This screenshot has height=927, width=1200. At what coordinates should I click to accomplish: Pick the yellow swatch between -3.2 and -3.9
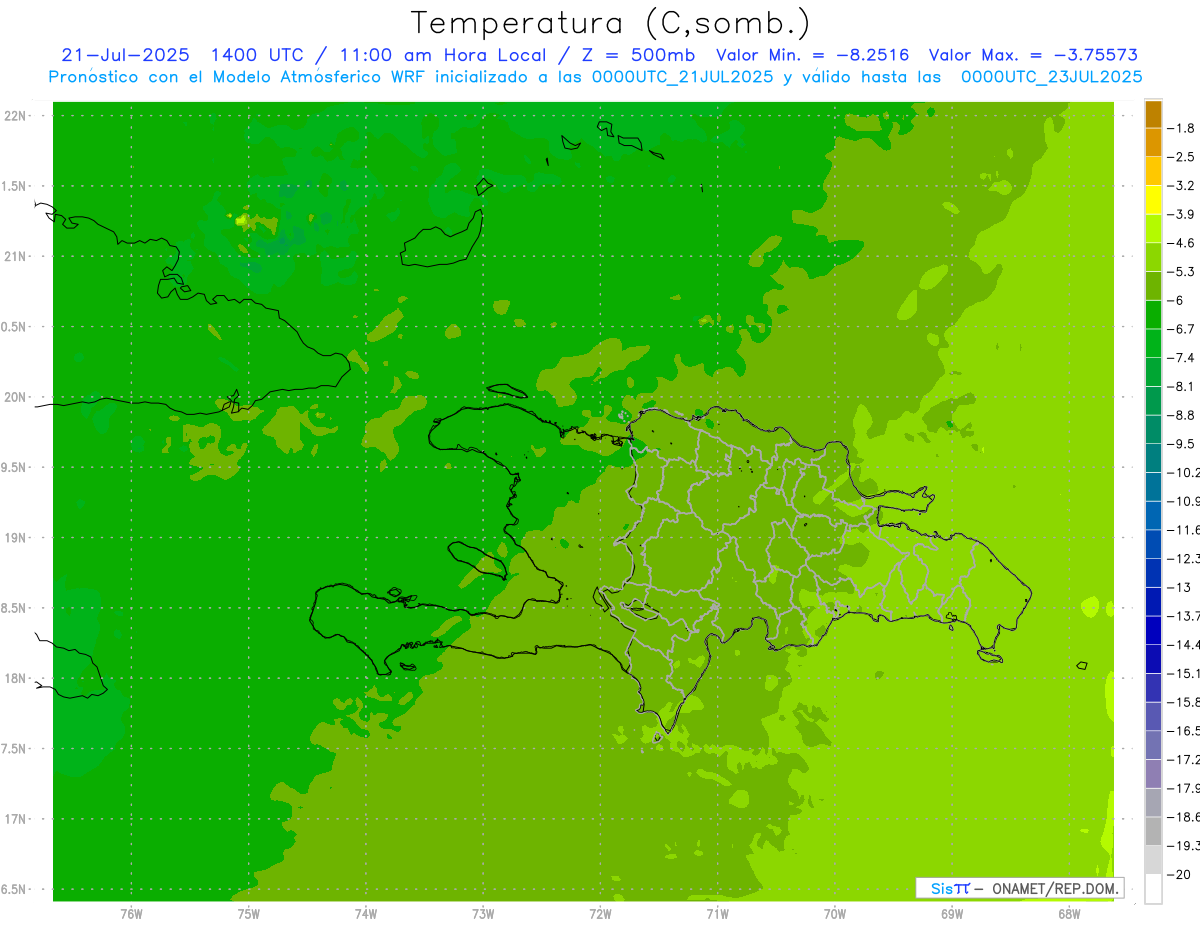1153,200
